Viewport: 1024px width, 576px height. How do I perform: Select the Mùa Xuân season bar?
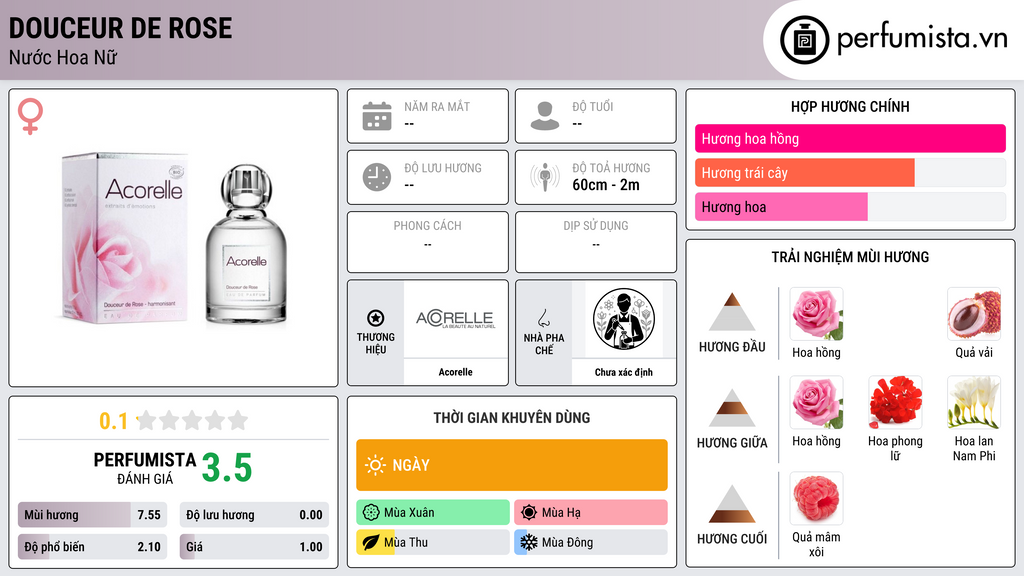(433, 513)
